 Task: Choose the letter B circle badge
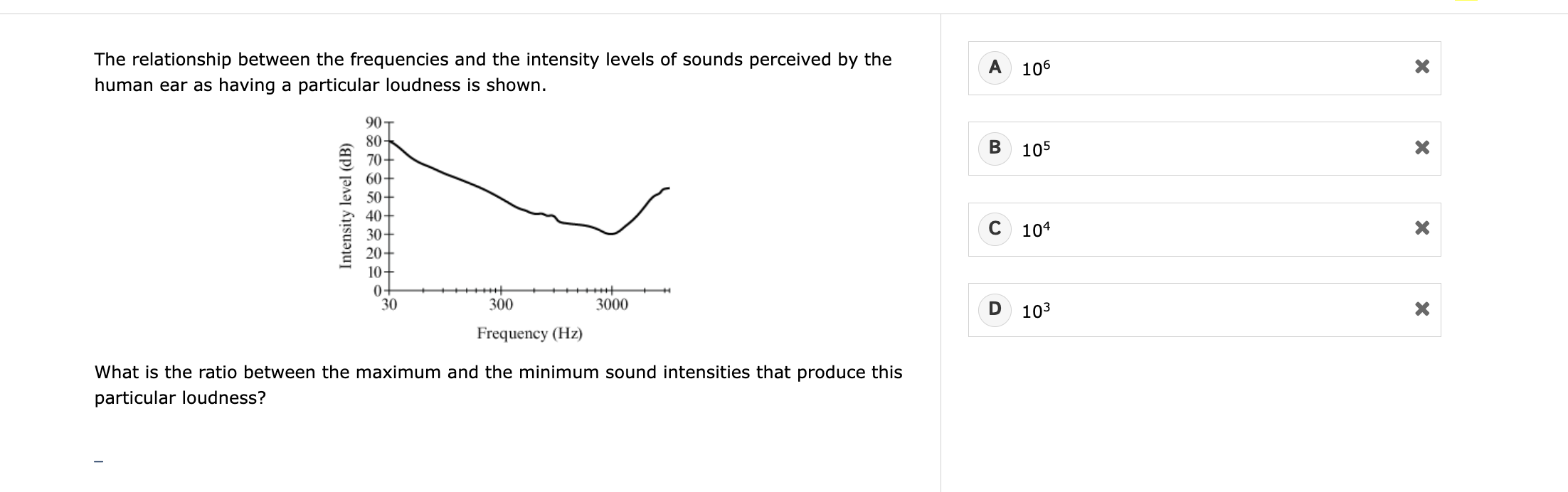coord(995,148)
